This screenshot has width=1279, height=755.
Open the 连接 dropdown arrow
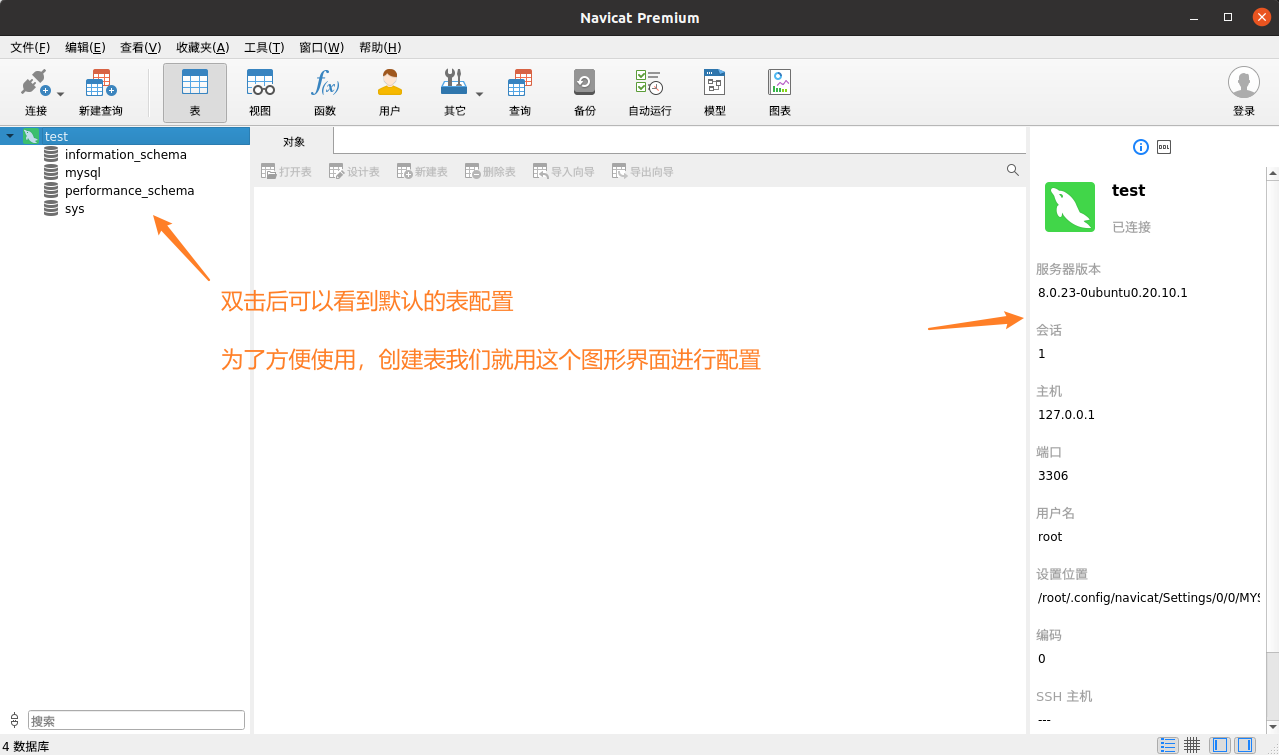pos(61,94)
